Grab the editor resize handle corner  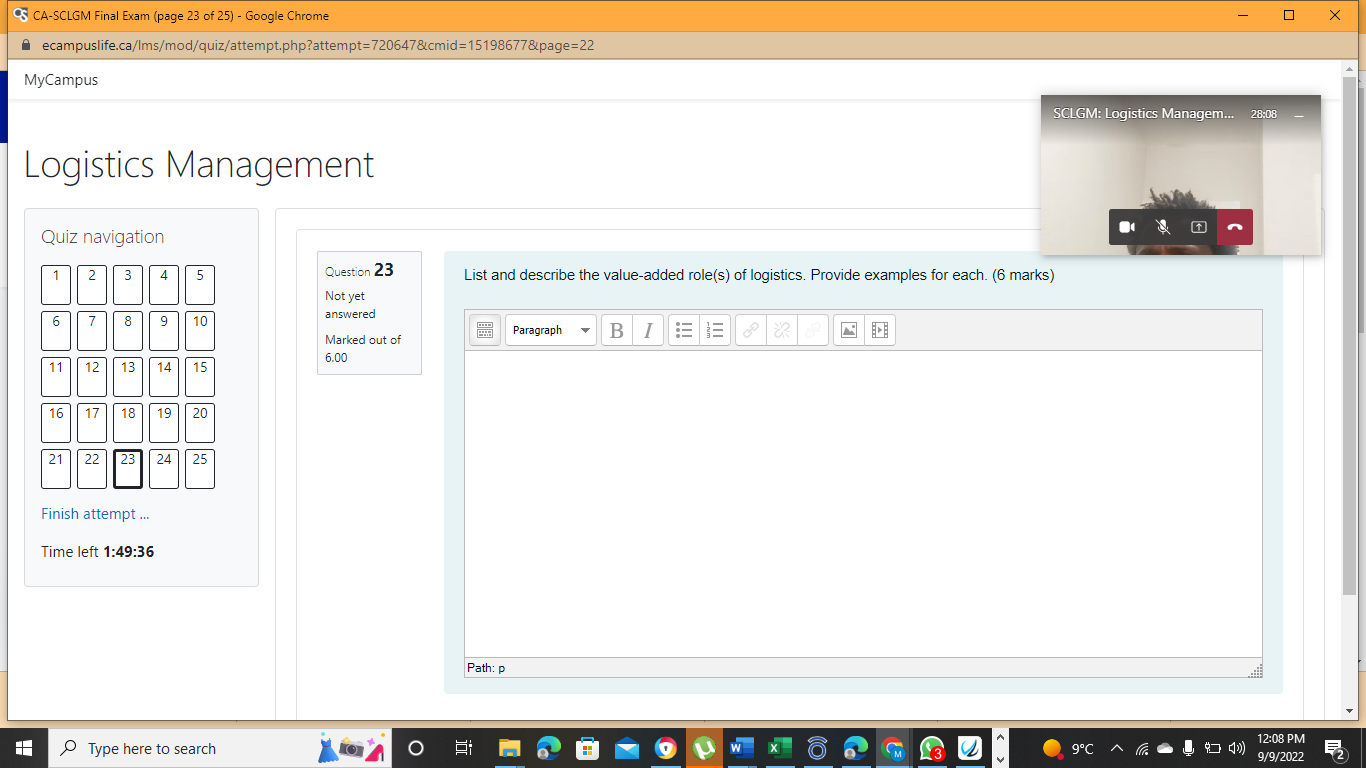pyautogui.click(x=1256, y=670)
